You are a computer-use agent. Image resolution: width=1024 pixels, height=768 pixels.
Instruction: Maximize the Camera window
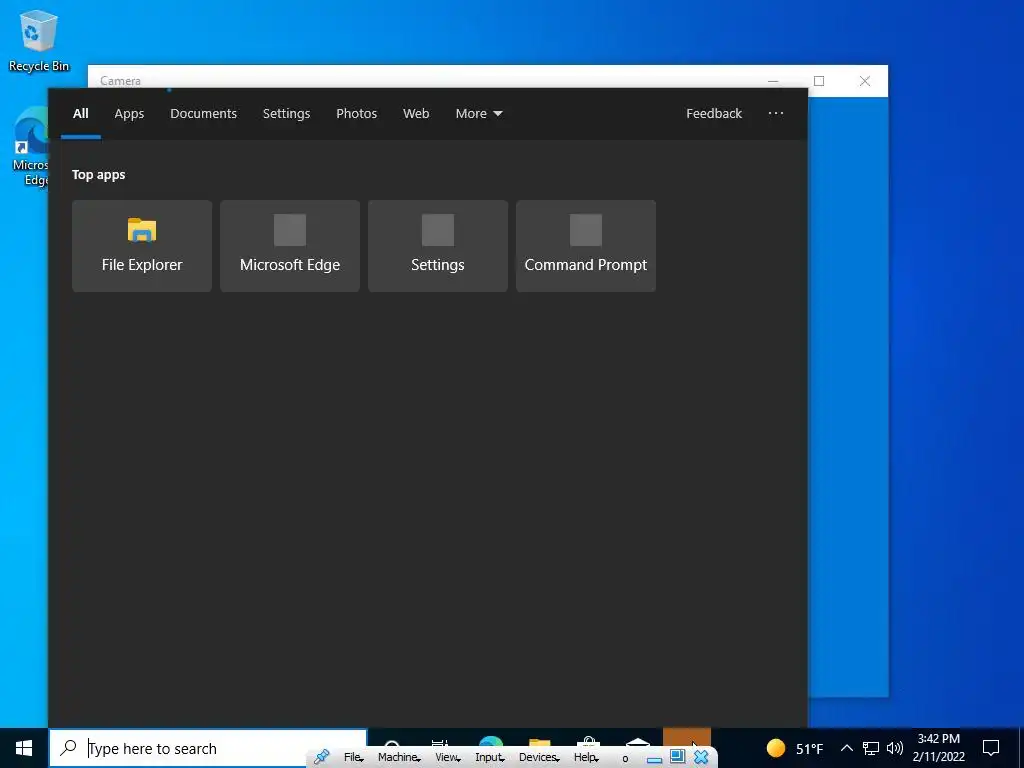point(819,81)
